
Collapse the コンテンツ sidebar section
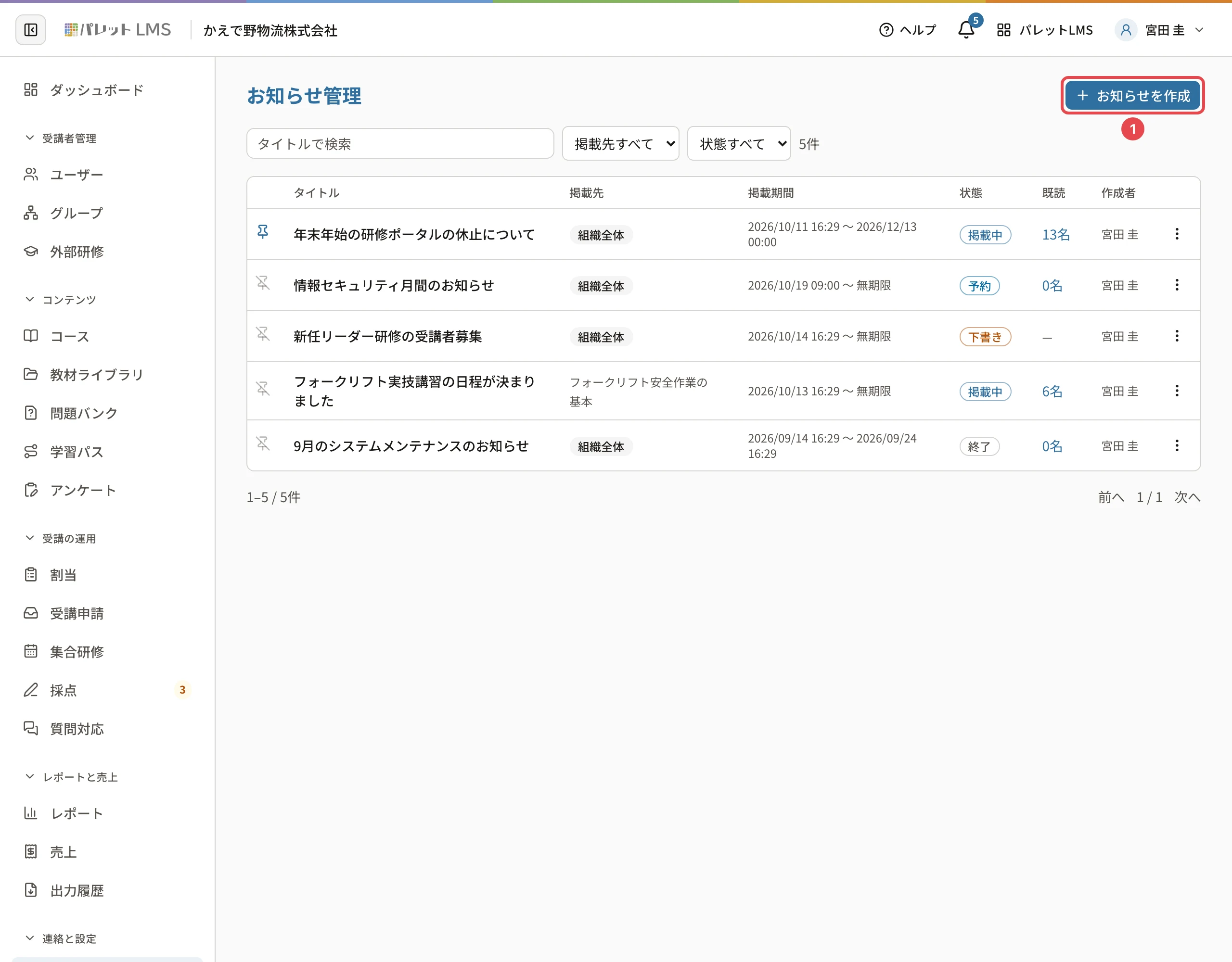coord(61,300)
